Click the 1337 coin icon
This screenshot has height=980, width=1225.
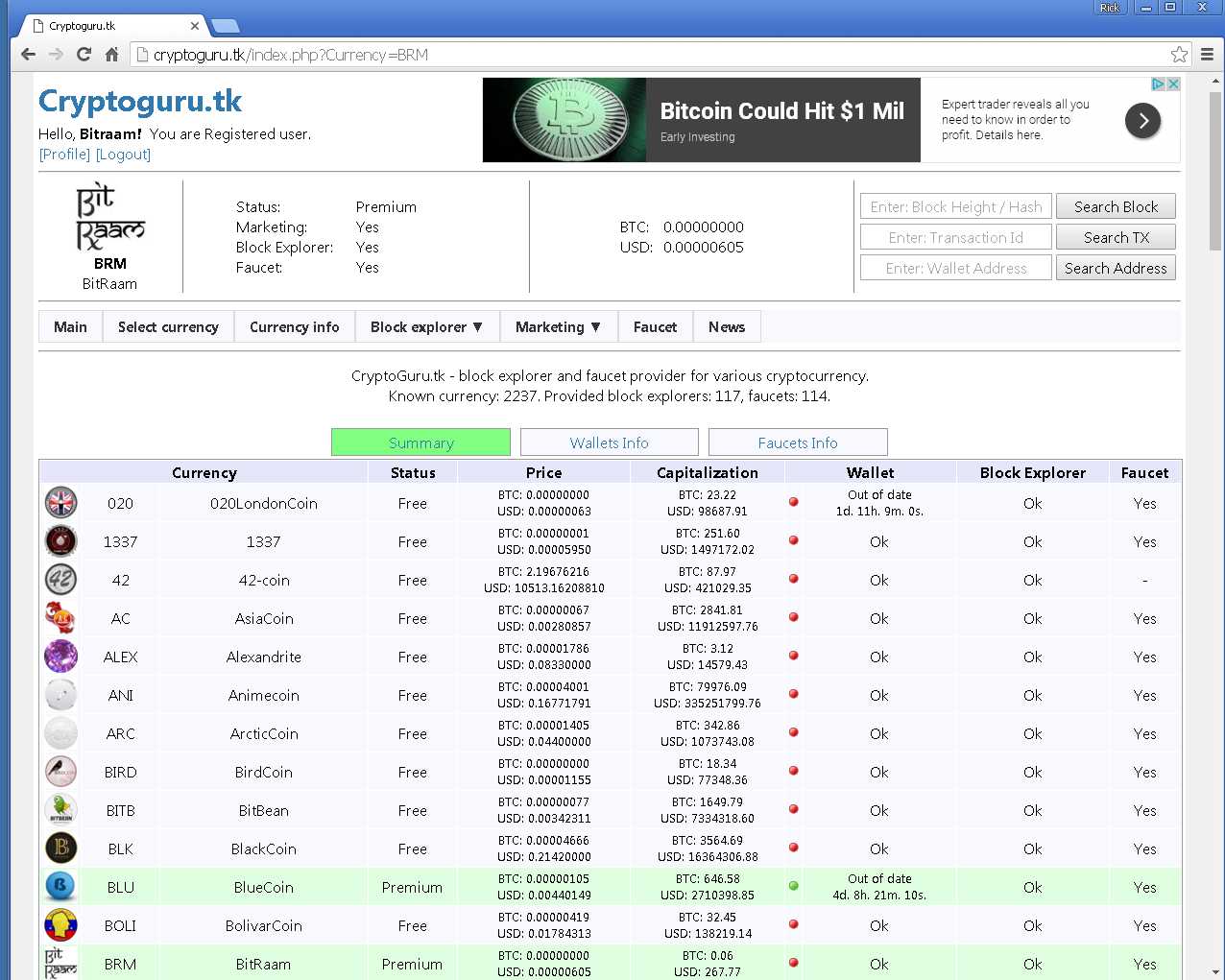coord(61,540)
